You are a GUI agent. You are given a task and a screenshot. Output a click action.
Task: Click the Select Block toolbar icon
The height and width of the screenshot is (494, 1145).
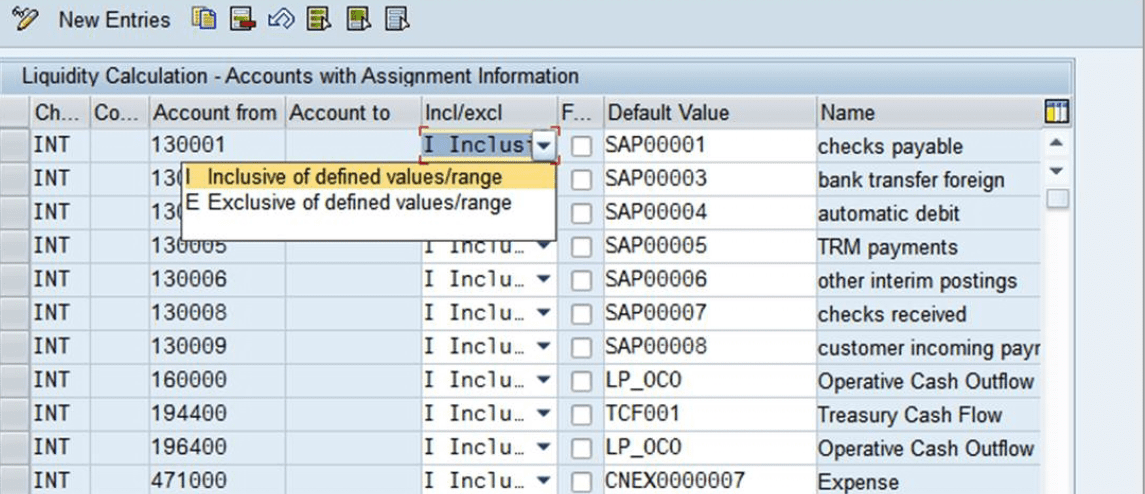(358, 19)
